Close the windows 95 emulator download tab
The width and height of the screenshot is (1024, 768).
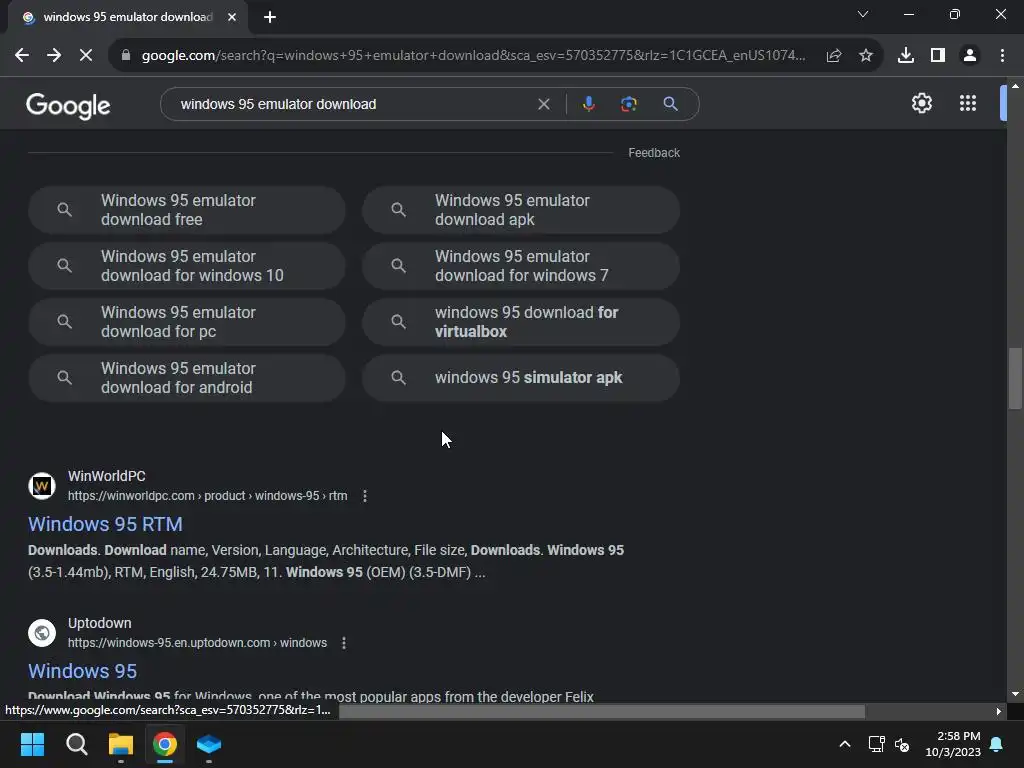tap(232, 17)
